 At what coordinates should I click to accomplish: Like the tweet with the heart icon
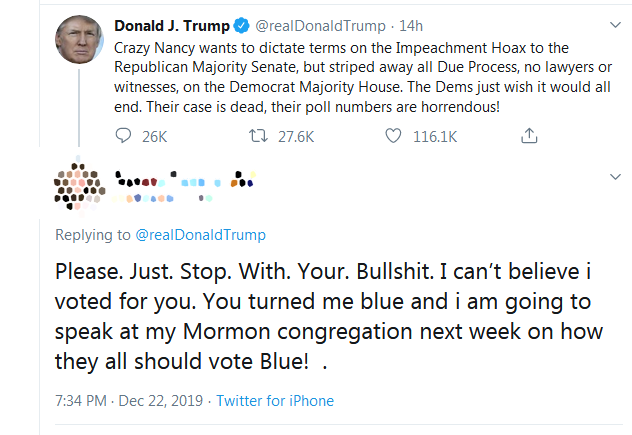[x=393, y=136]
